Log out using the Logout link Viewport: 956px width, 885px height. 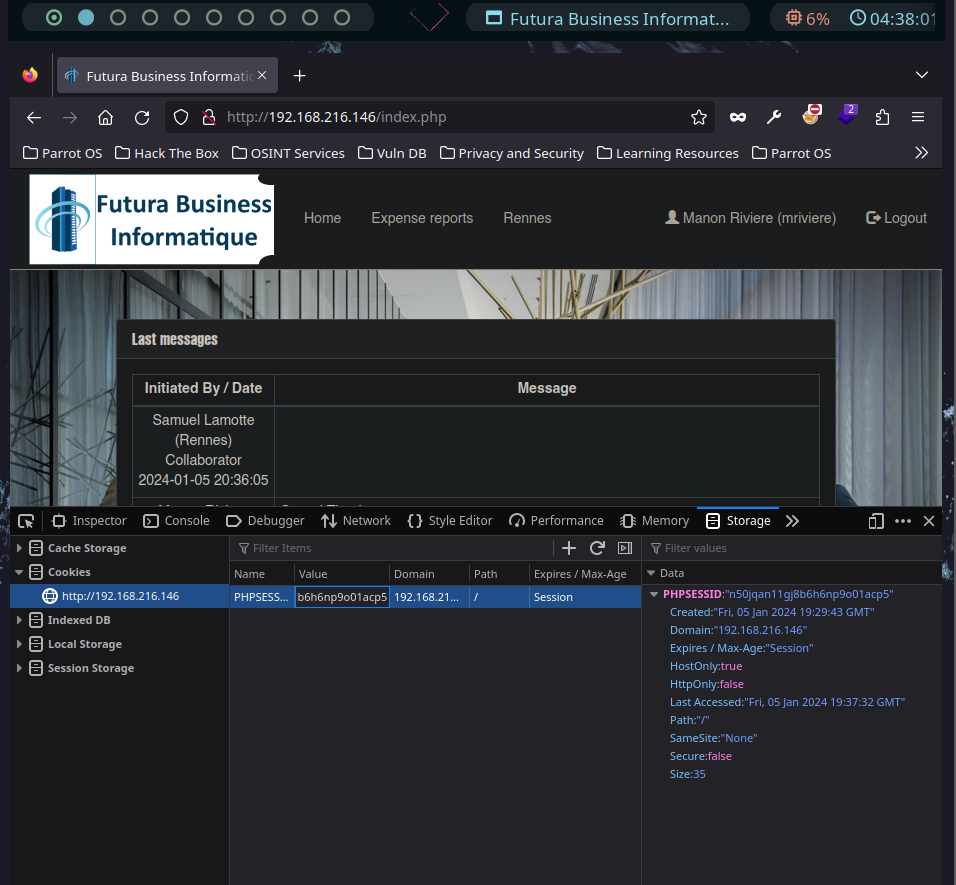pos(896,218)
